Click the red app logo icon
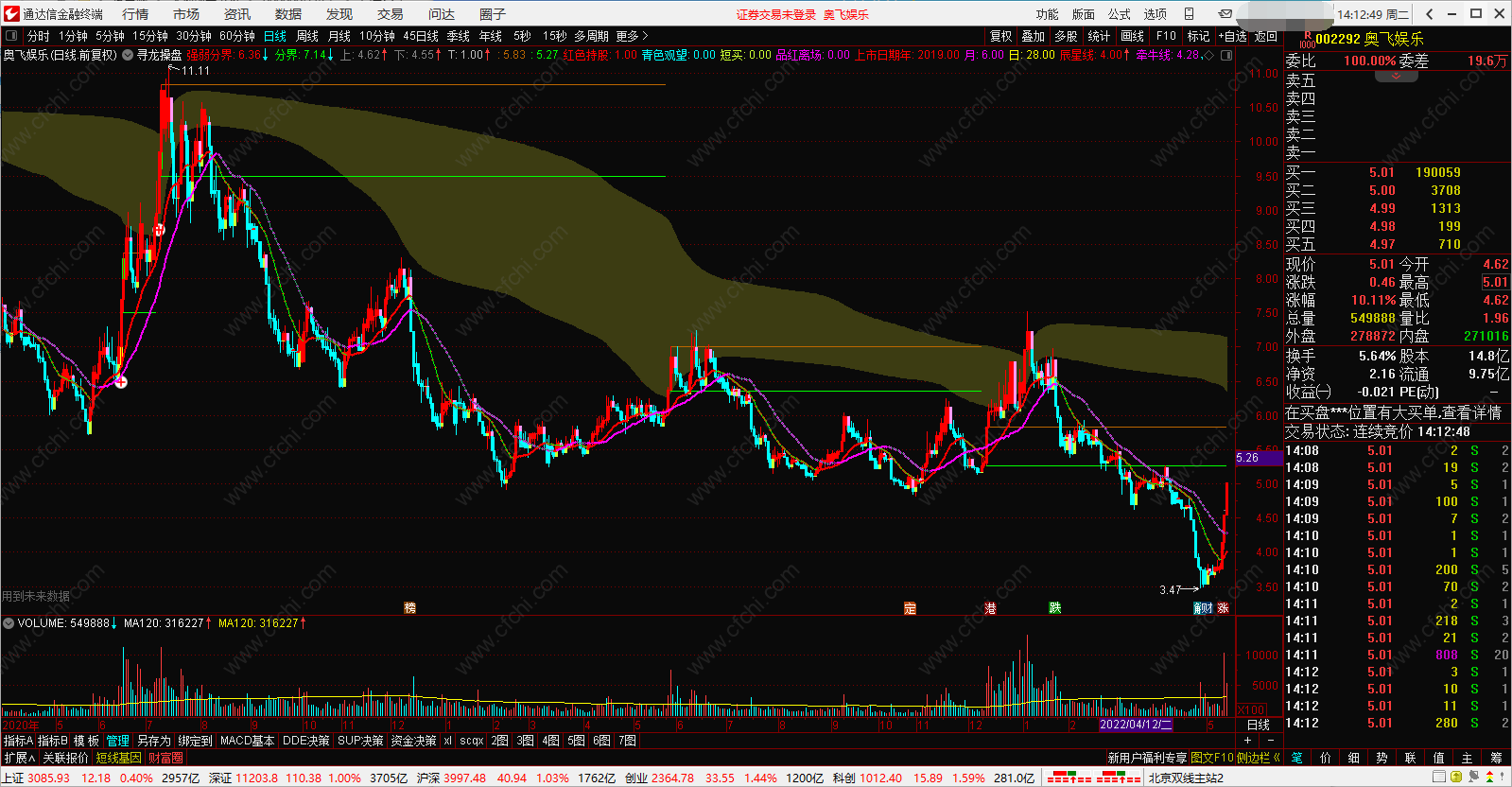This screenshot has height=787, width=1512. click(11, 13)
